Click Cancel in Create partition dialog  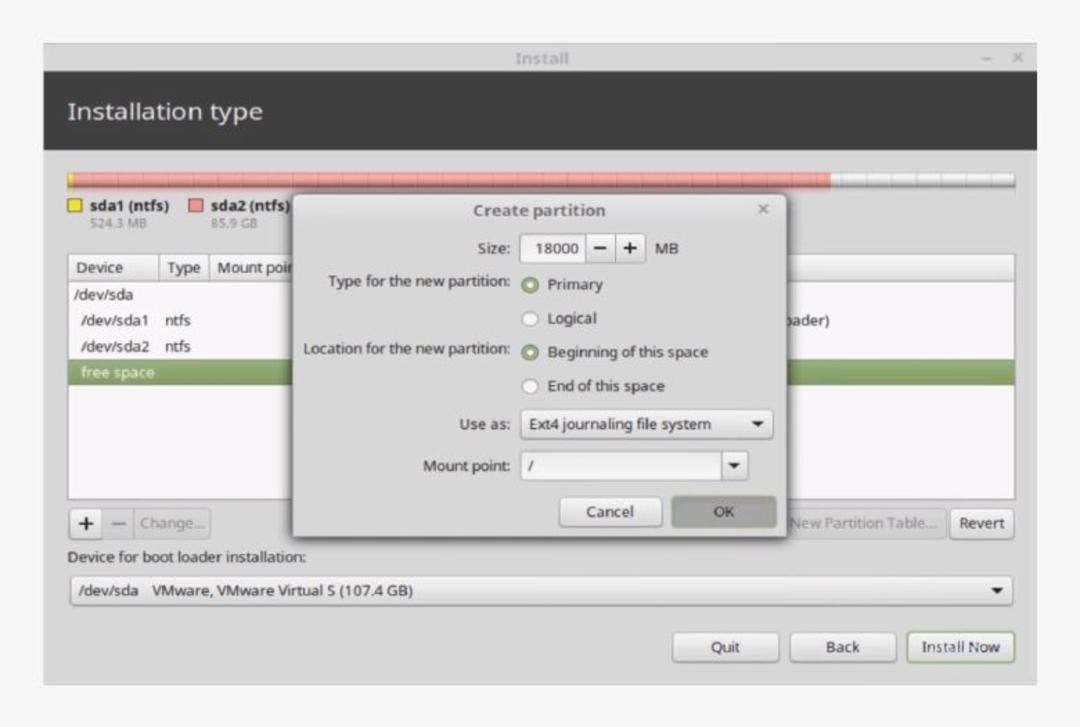pyautogui.click(x=610, y=512)
